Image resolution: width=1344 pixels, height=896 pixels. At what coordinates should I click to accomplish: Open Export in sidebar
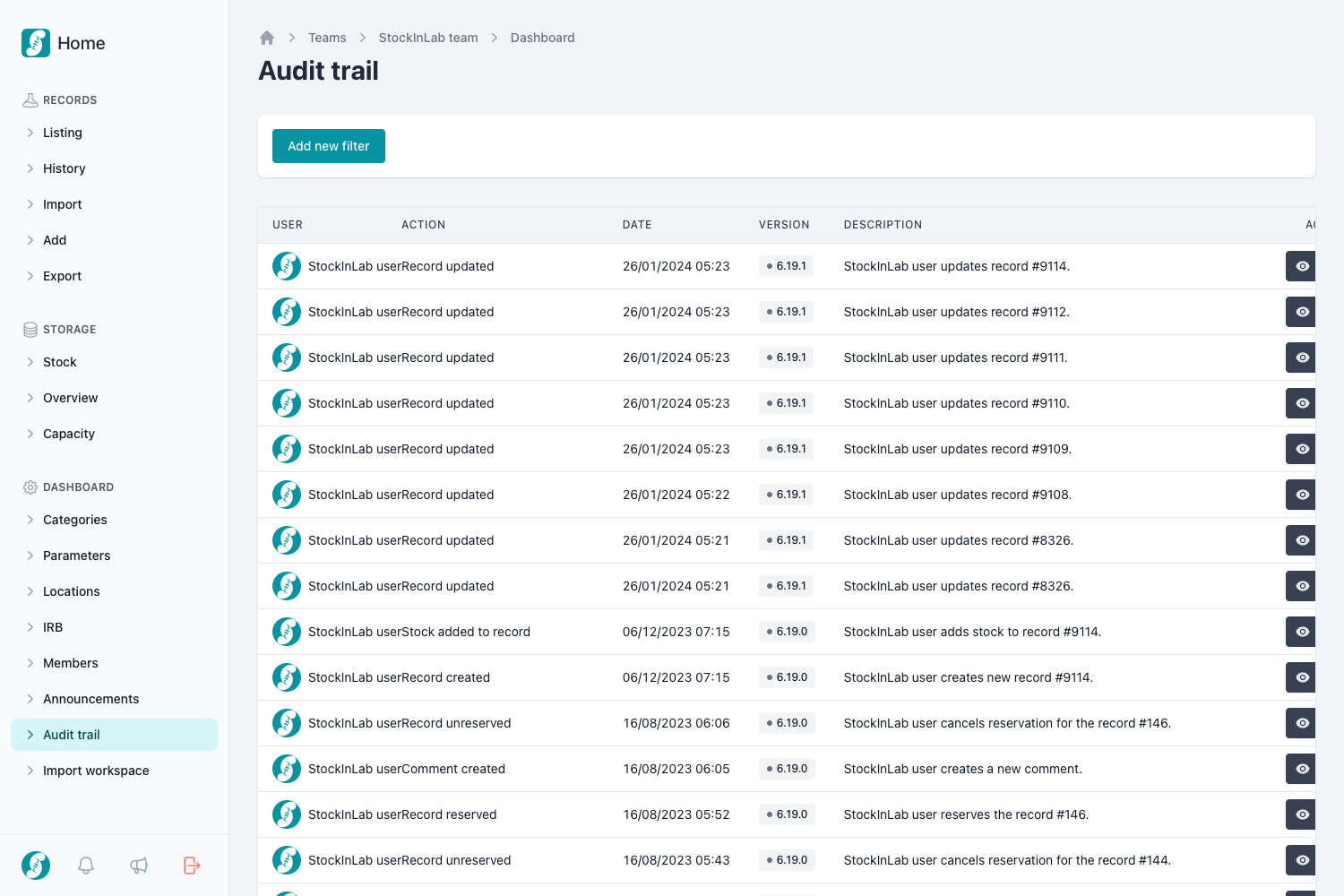coord(114,276)
